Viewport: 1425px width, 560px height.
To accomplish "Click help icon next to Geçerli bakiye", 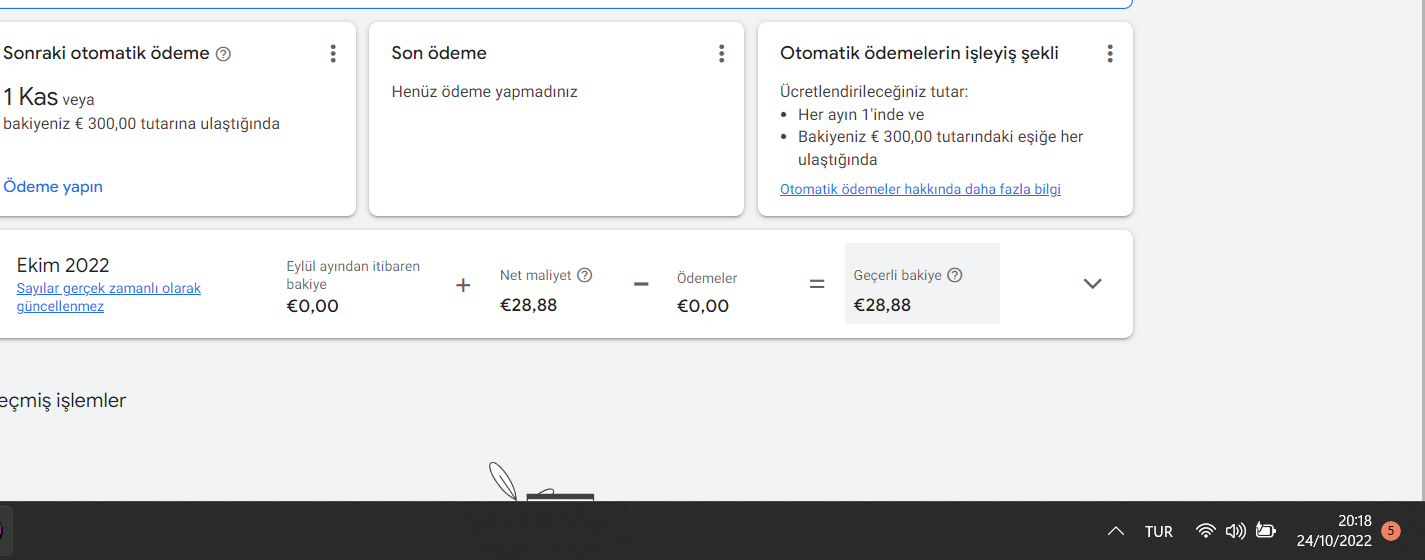I will click(954, 275).
